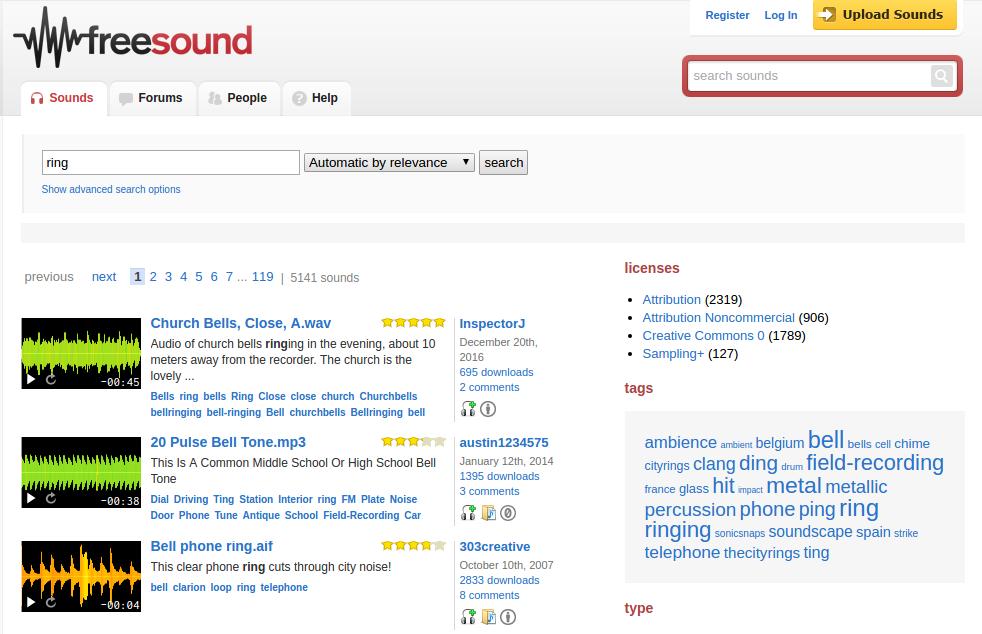
Task: Click the 'field-recording' tag in tag cloud
Action: click(x=874, y=462)
